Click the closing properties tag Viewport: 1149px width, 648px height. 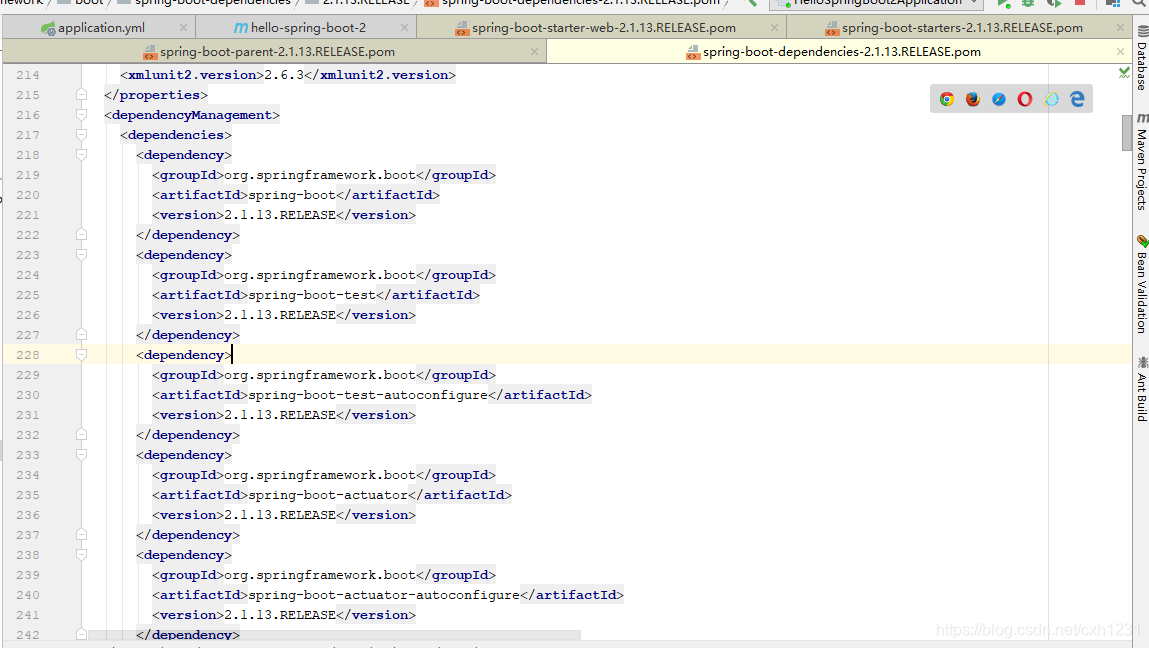click(x=156, y=95)
